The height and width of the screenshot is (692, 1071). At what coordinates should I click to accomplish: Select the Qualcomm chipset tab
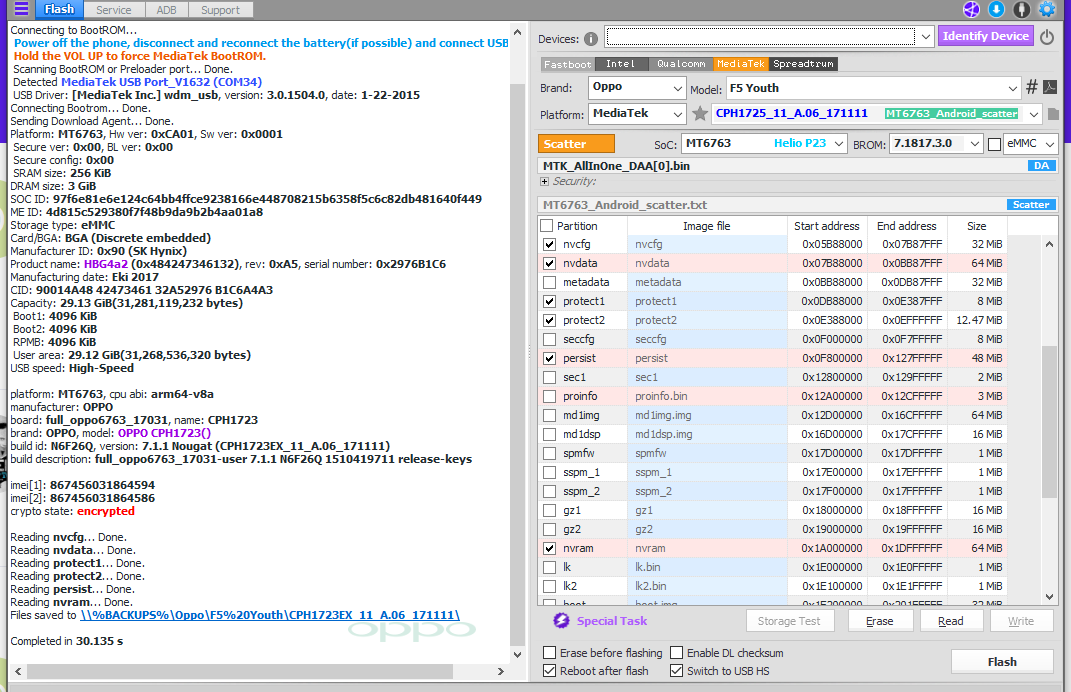(x=681, y=64)
